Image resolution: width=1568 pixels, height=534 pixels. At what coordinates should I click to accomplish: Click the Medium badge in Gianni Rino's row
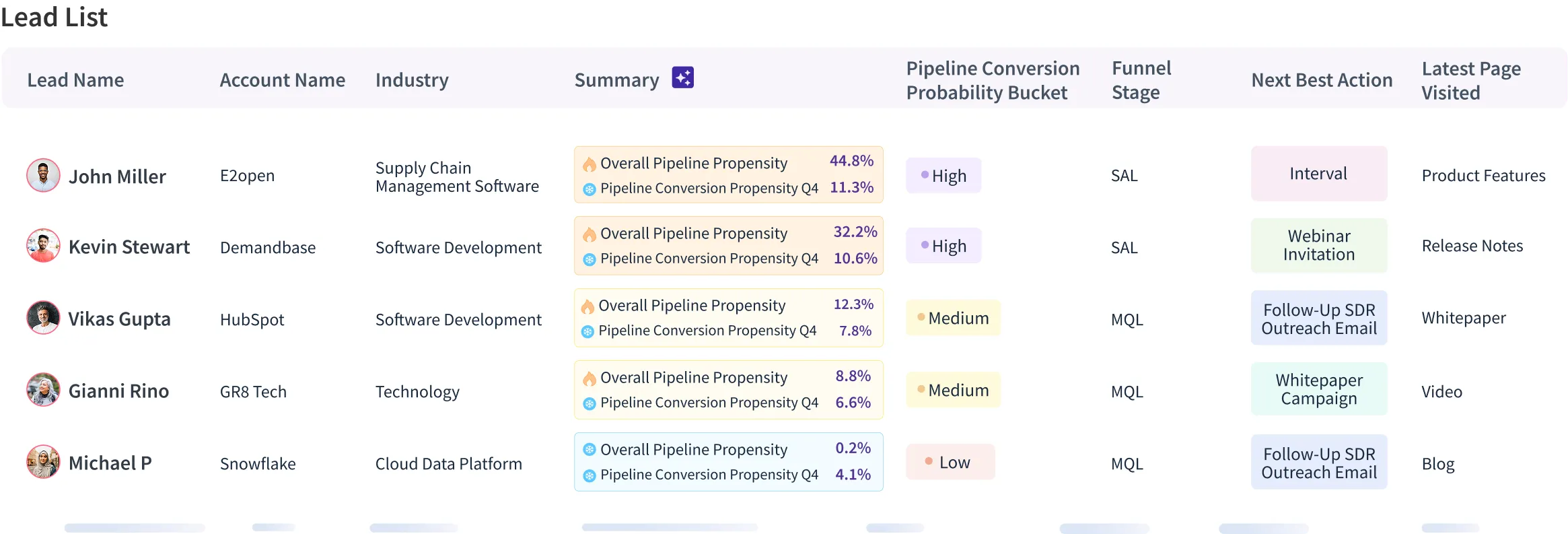tap(953, 391)
